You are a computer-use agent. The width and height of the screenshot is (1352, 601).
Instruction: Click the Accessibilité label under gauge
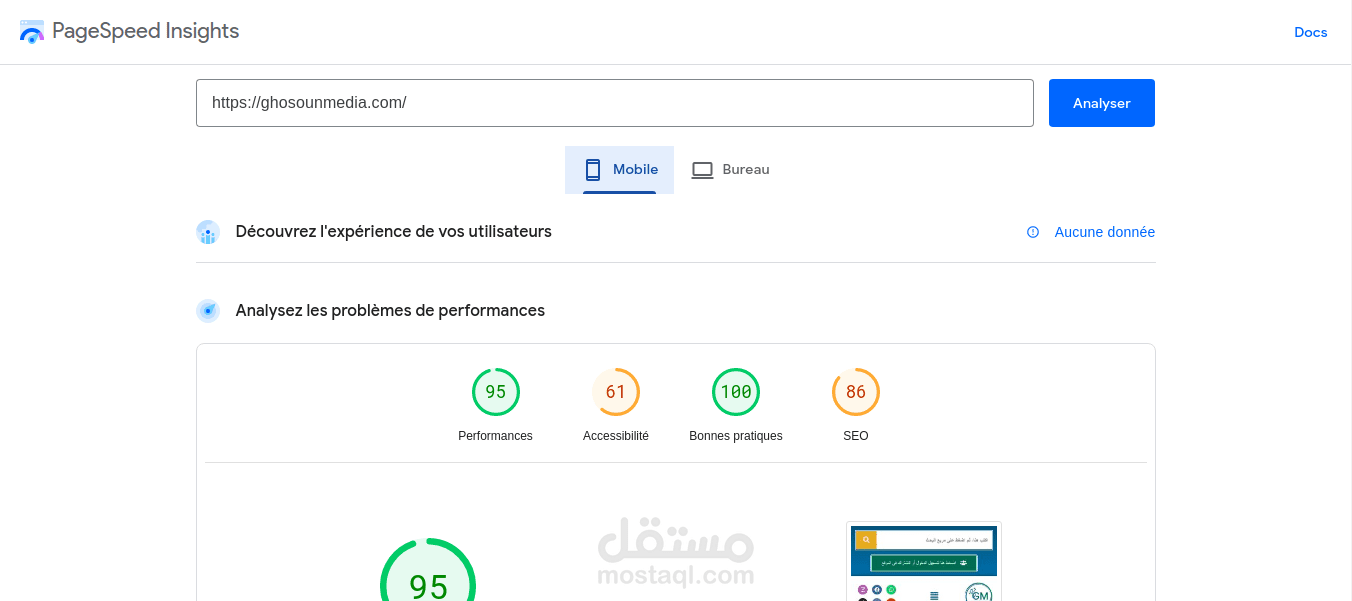[x=616, y=436]
